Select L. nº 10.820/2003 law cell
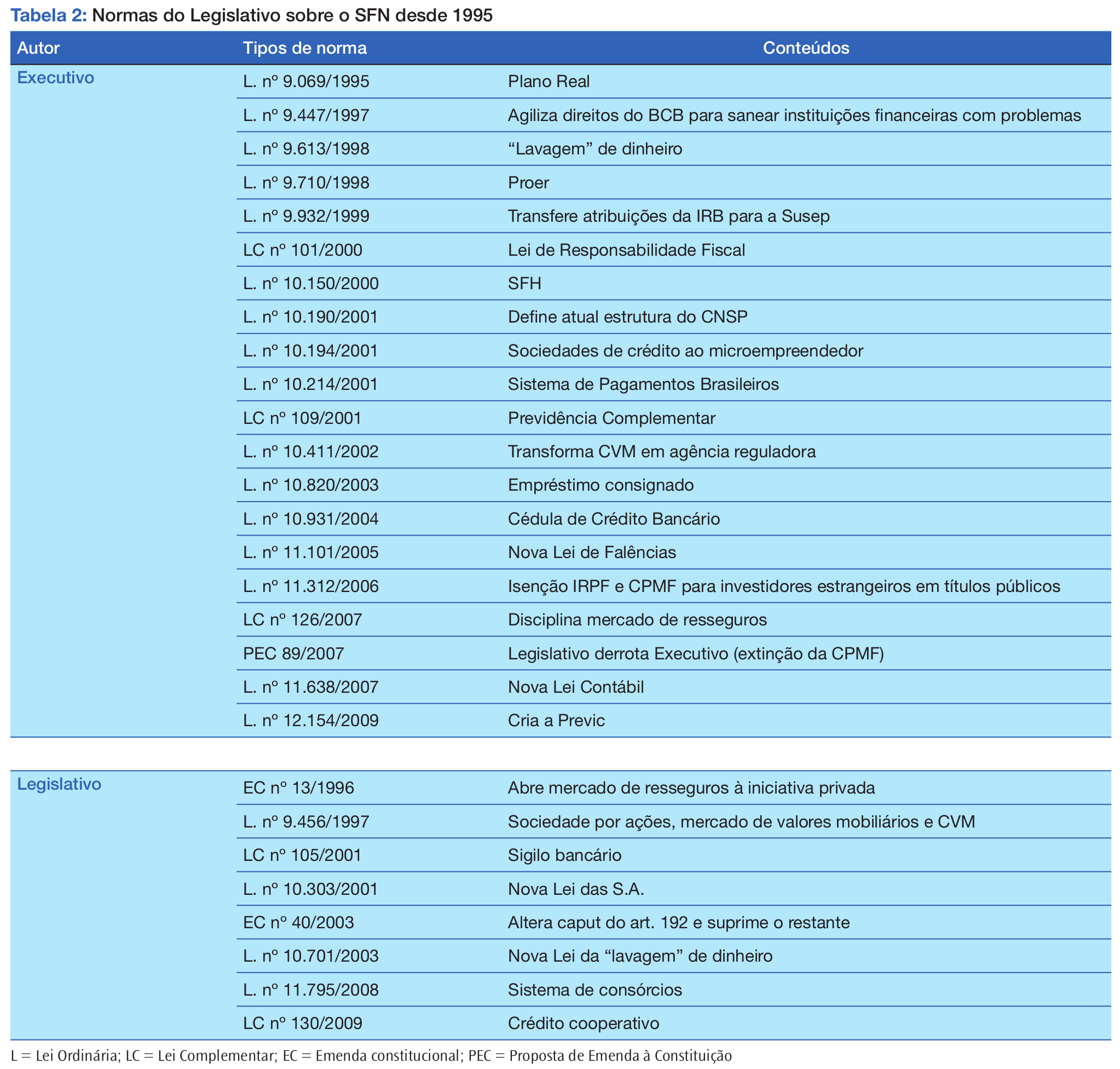This screenshot has width=1120, height=1069. pyautogui.click(x=310, y=485)
